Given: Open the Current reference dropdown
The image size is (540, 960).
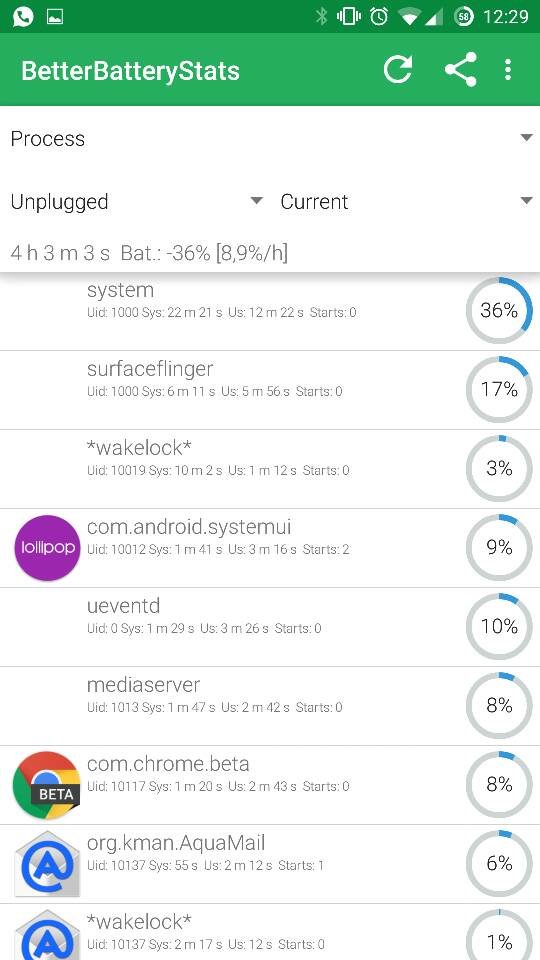Looking at the screenshot, I should [406, 201].
